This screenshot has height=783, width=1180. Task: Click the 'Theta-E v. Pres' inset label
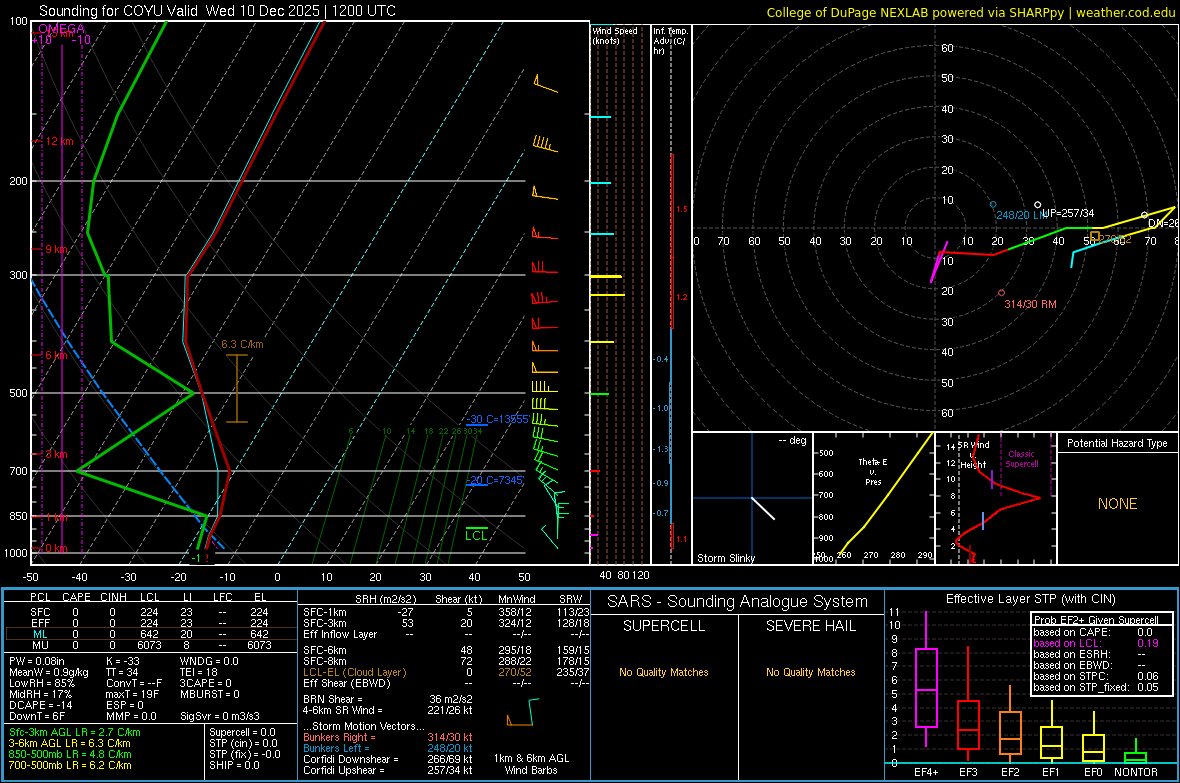click(x=873, y=471)
